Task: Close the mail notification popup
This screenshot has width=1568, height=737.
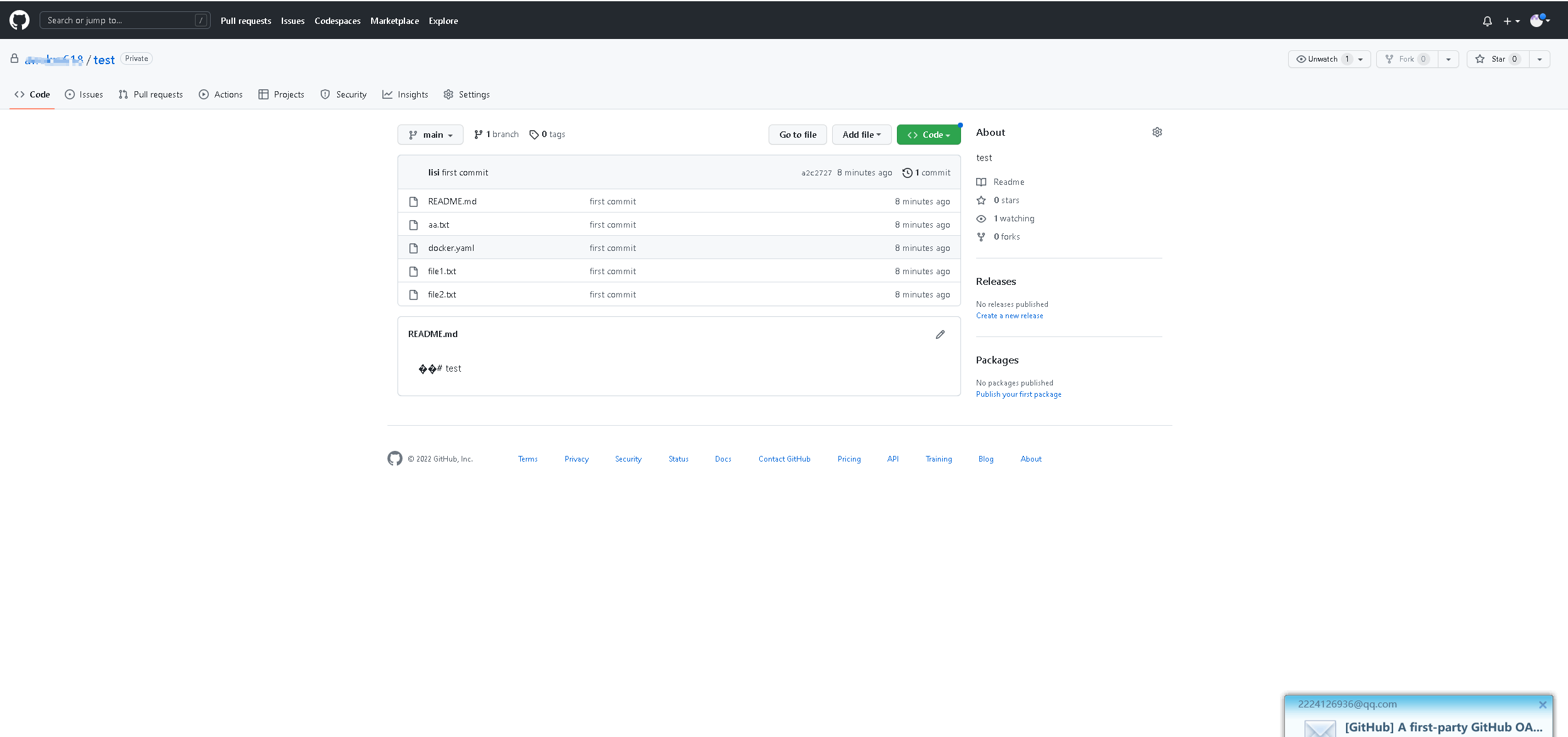Action: pyautogui.click(x=1542, y=705)
